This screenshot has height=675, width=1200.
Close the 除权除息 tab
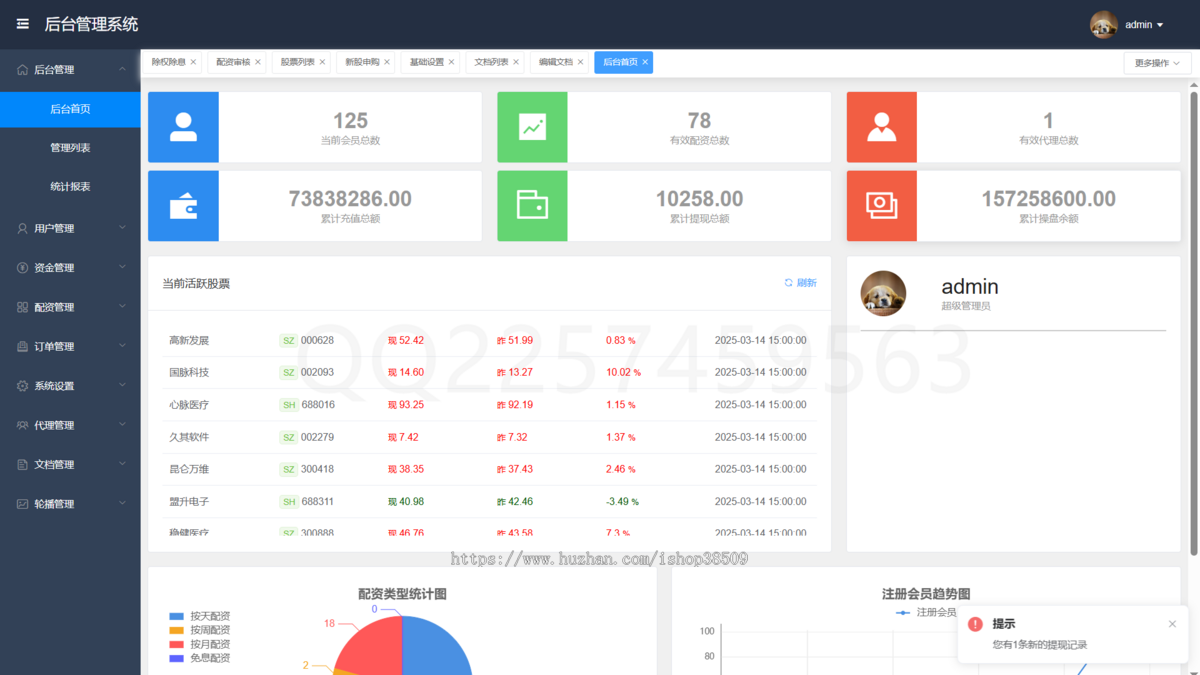coord(193,62)
